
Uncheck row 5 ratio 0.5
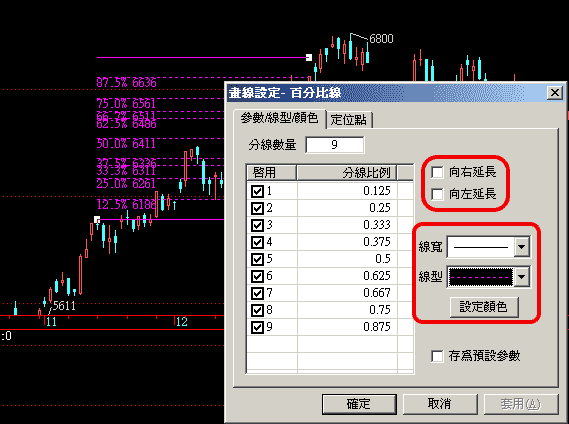tap(257, 259)
